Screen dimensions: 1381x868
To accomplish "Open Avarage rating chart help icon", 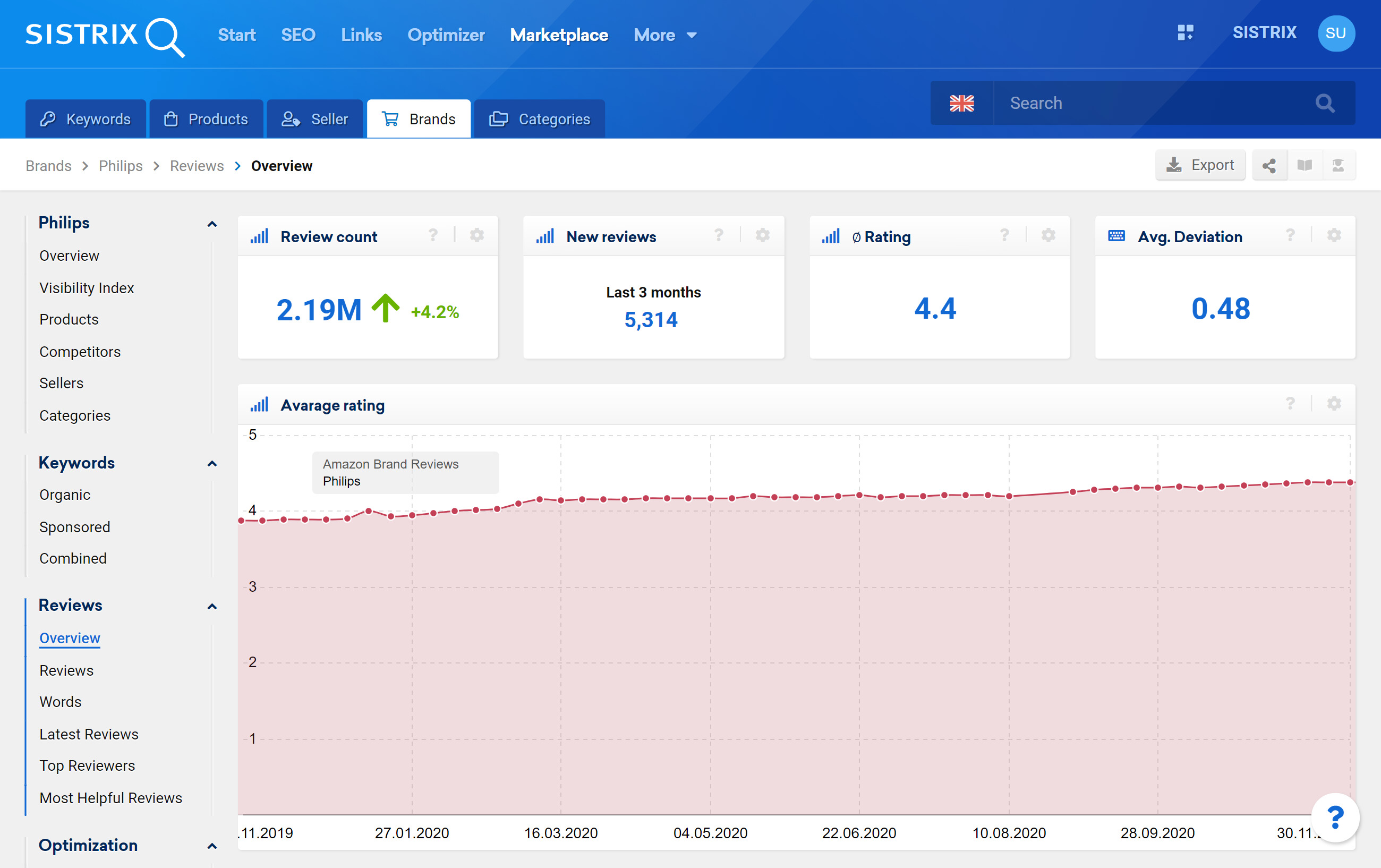I will (1290, 404).
